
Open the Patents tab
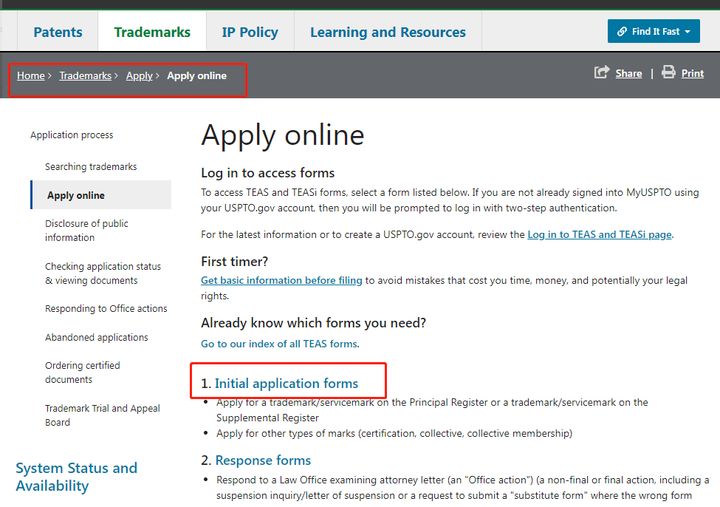(x=58, y=32)
